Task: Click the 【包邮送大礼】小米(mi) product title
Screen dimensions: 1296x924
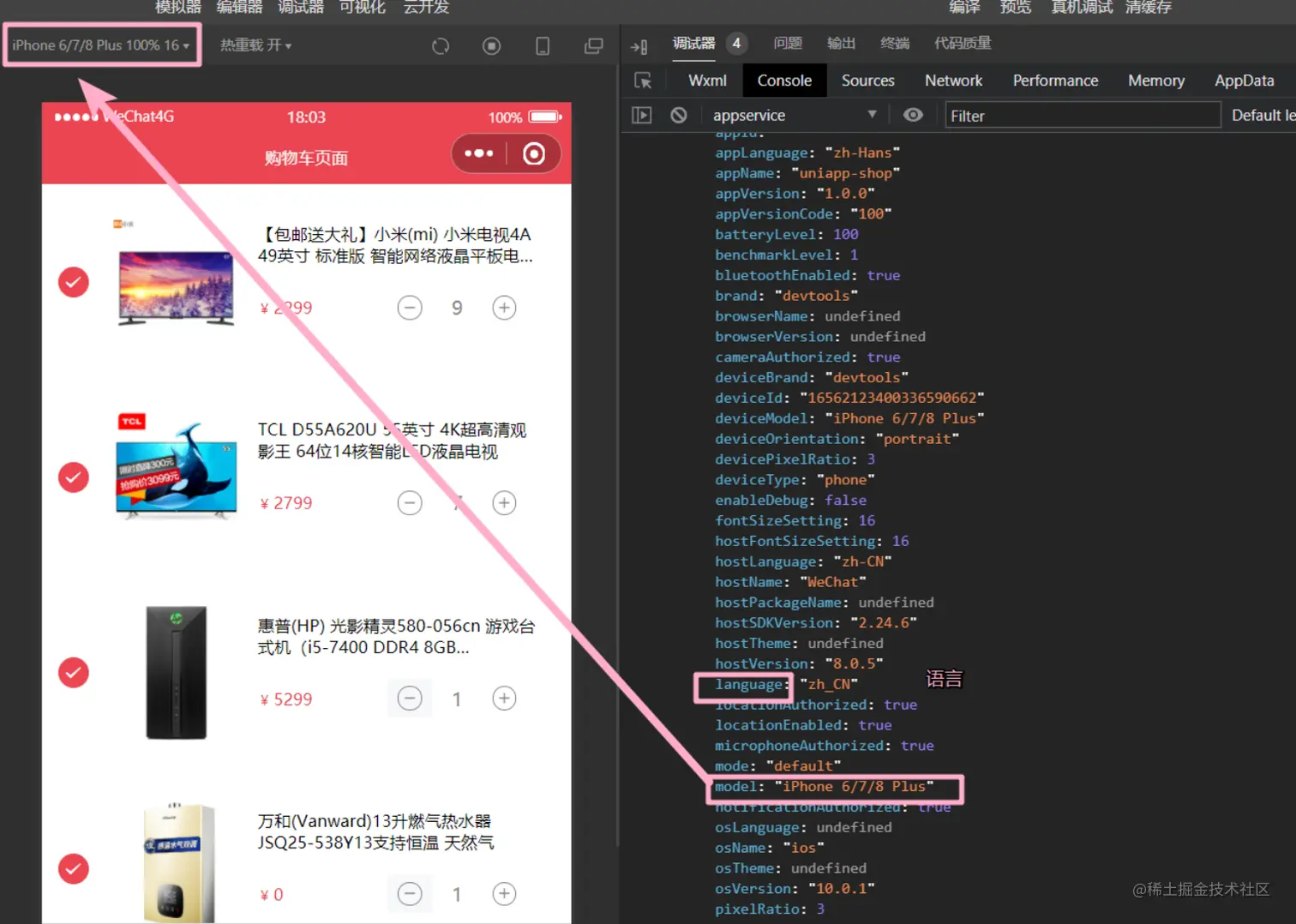Action: tap(395, 245)
